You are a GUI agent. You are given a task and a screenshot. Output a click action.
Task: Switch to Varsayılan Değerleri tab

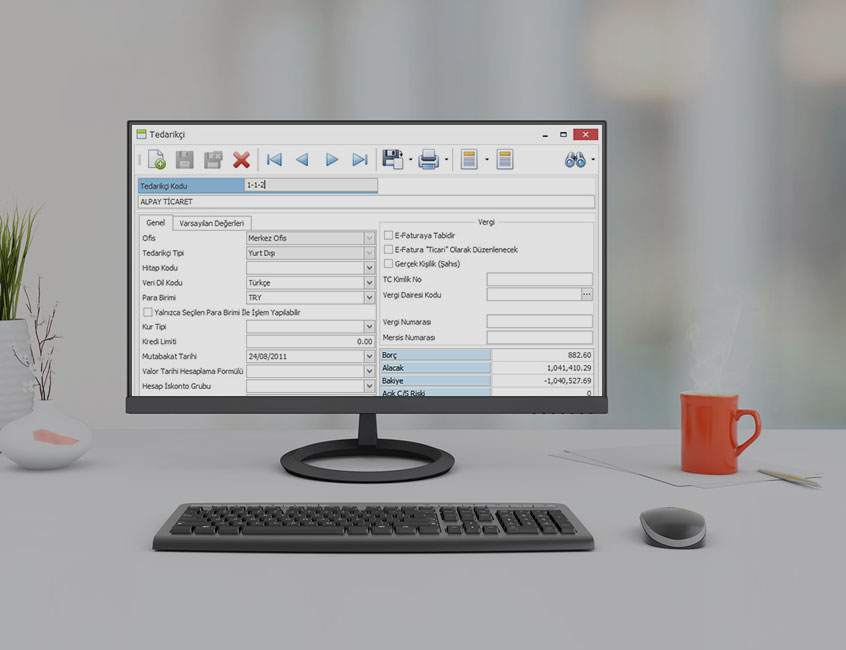click(212, 222)
